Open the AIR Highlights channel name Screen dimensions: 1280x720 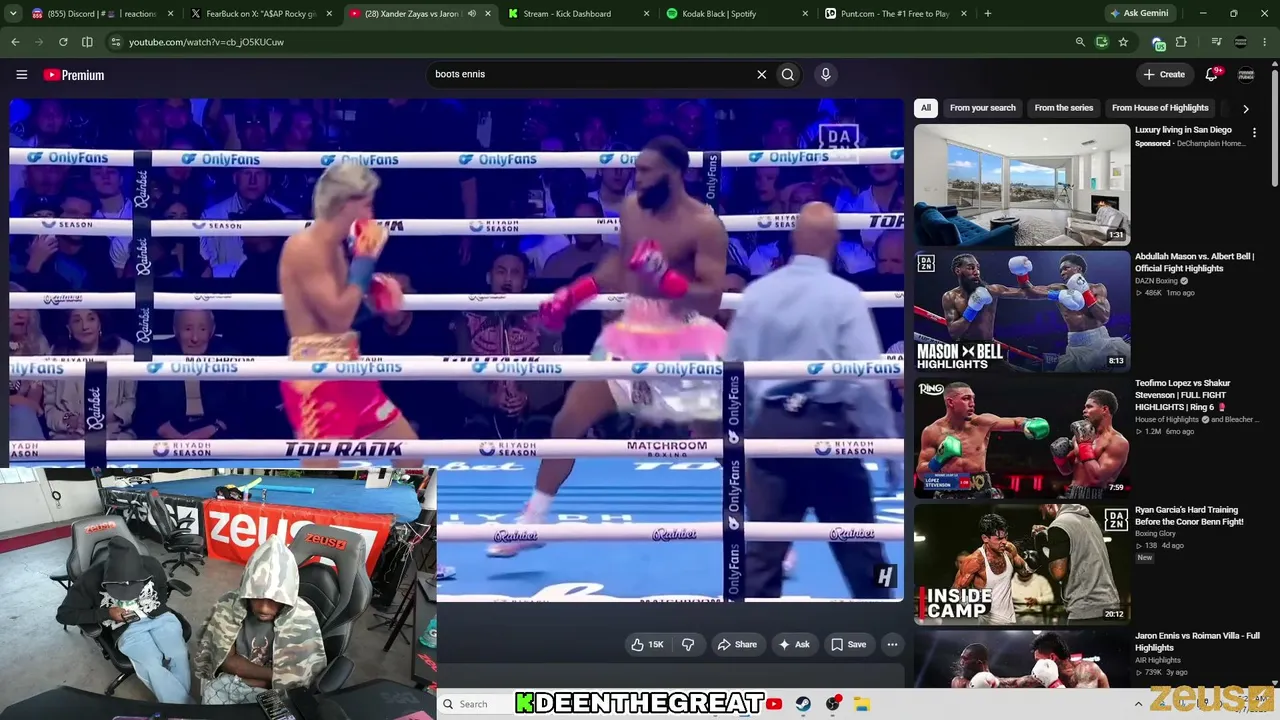(x=1158, y=660)
